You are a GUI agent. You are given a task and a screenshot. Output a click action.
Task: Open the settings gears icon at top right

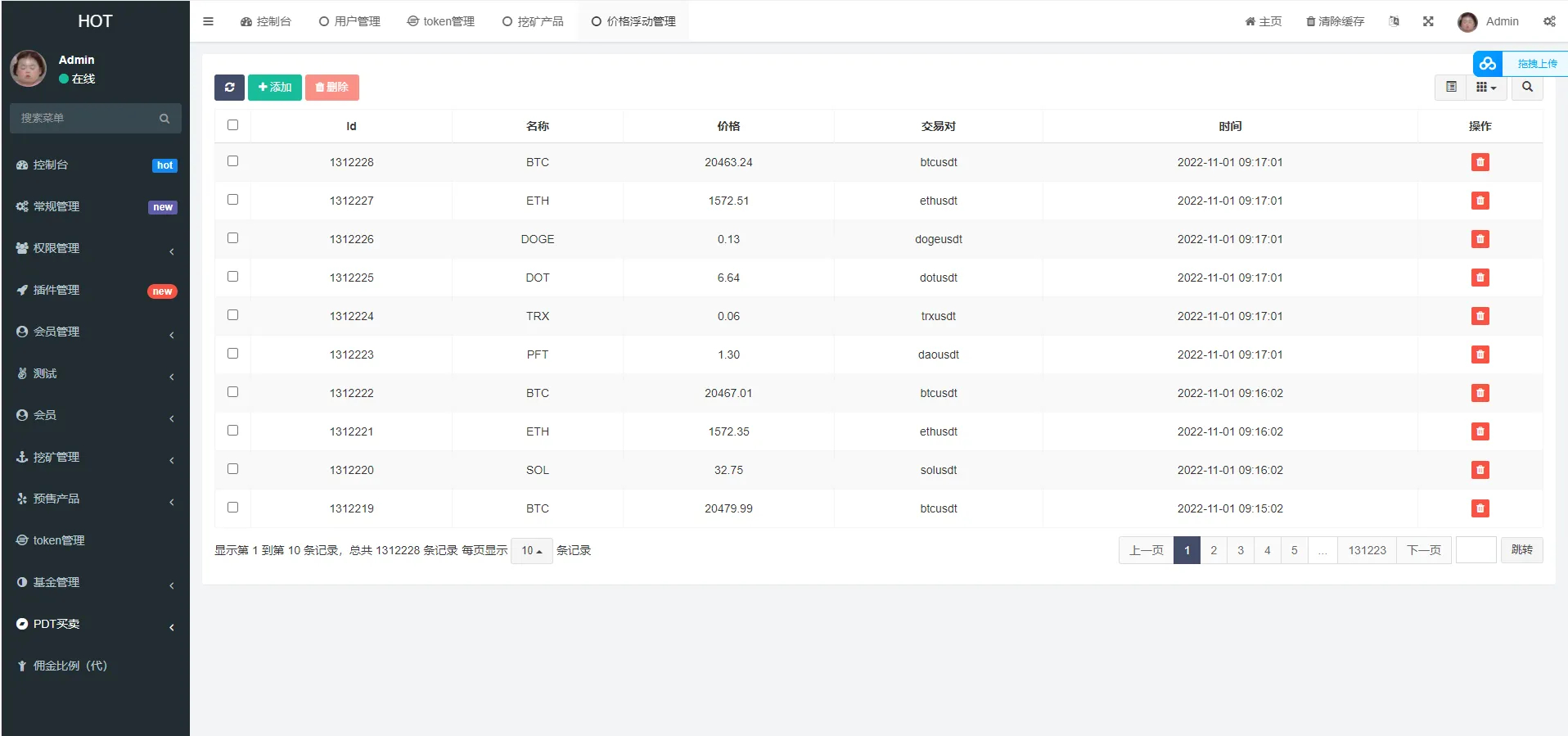pos(1549,21)
